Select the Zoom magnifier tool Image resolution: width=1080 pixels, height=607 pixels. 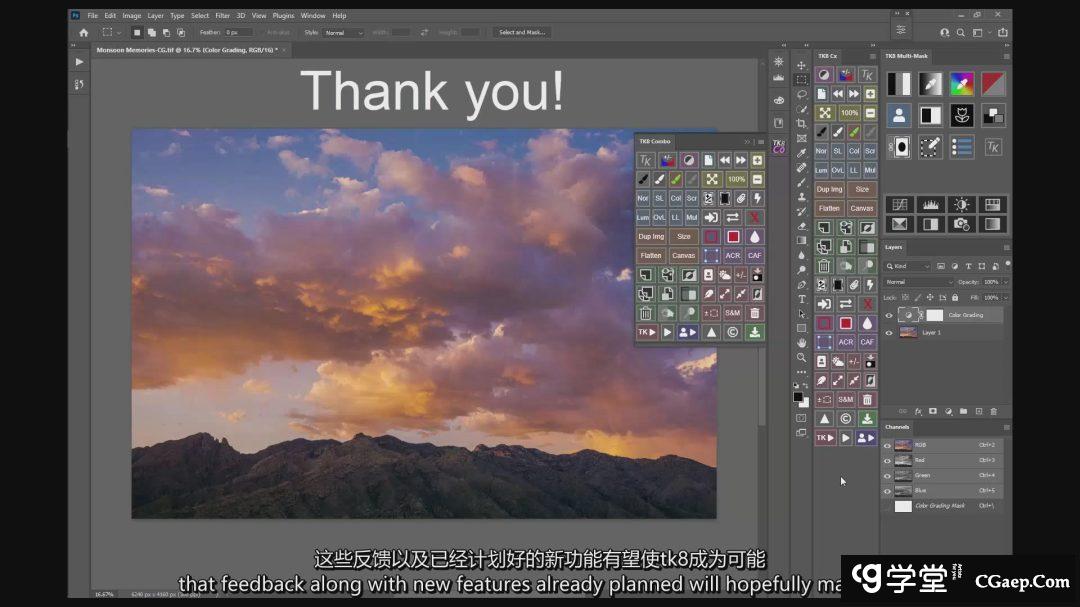802,357
